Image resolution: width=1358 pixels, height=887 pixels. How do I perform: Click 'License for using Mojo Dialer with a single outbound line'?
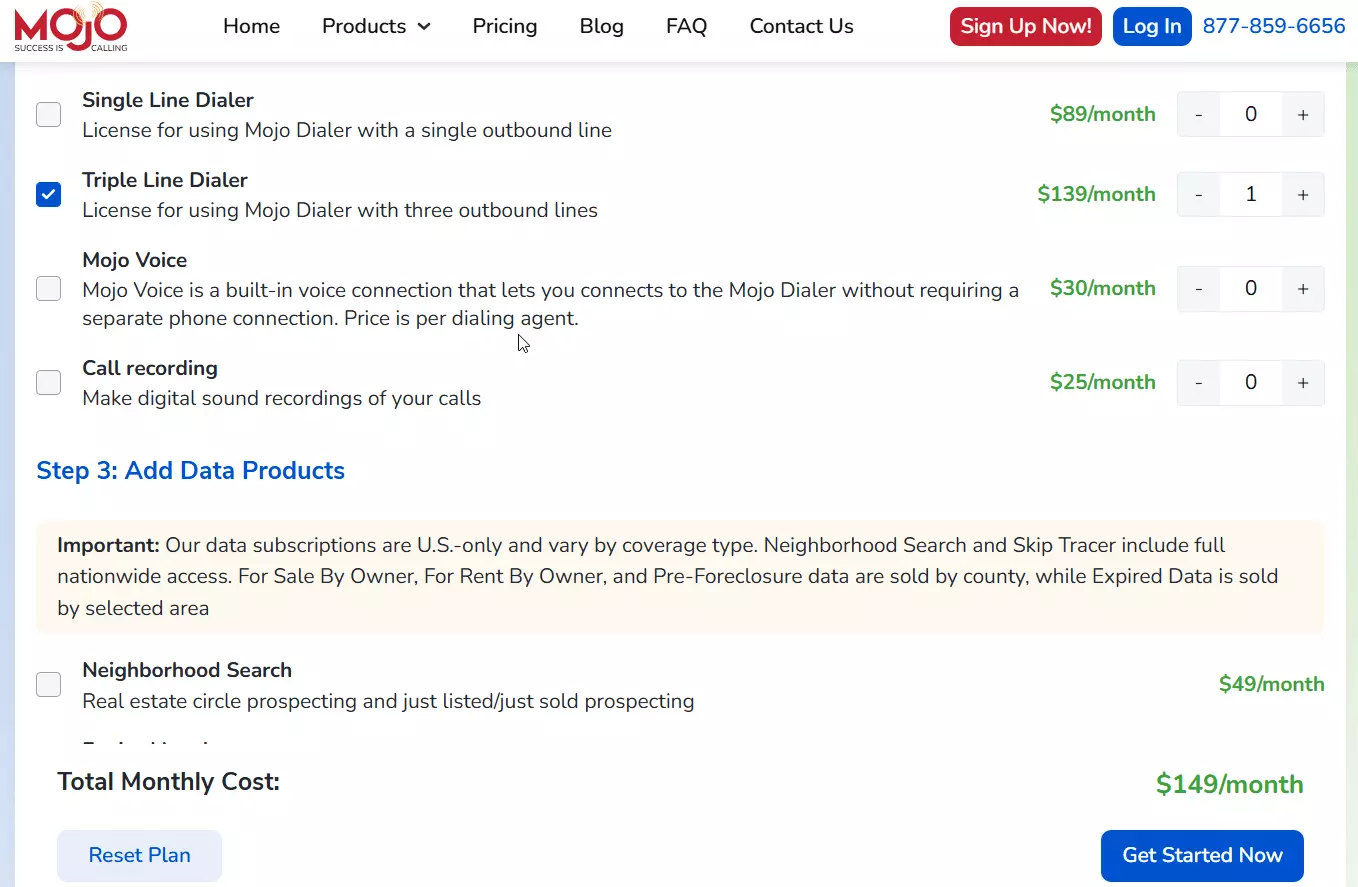(347, 130)
